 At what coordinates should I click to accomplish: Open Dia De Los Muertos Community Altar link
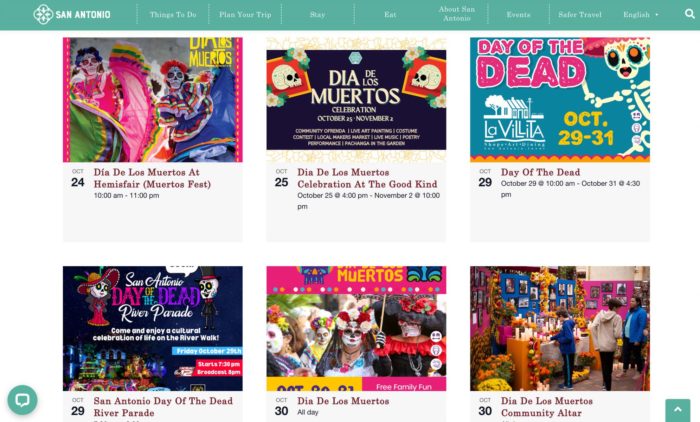547,406
